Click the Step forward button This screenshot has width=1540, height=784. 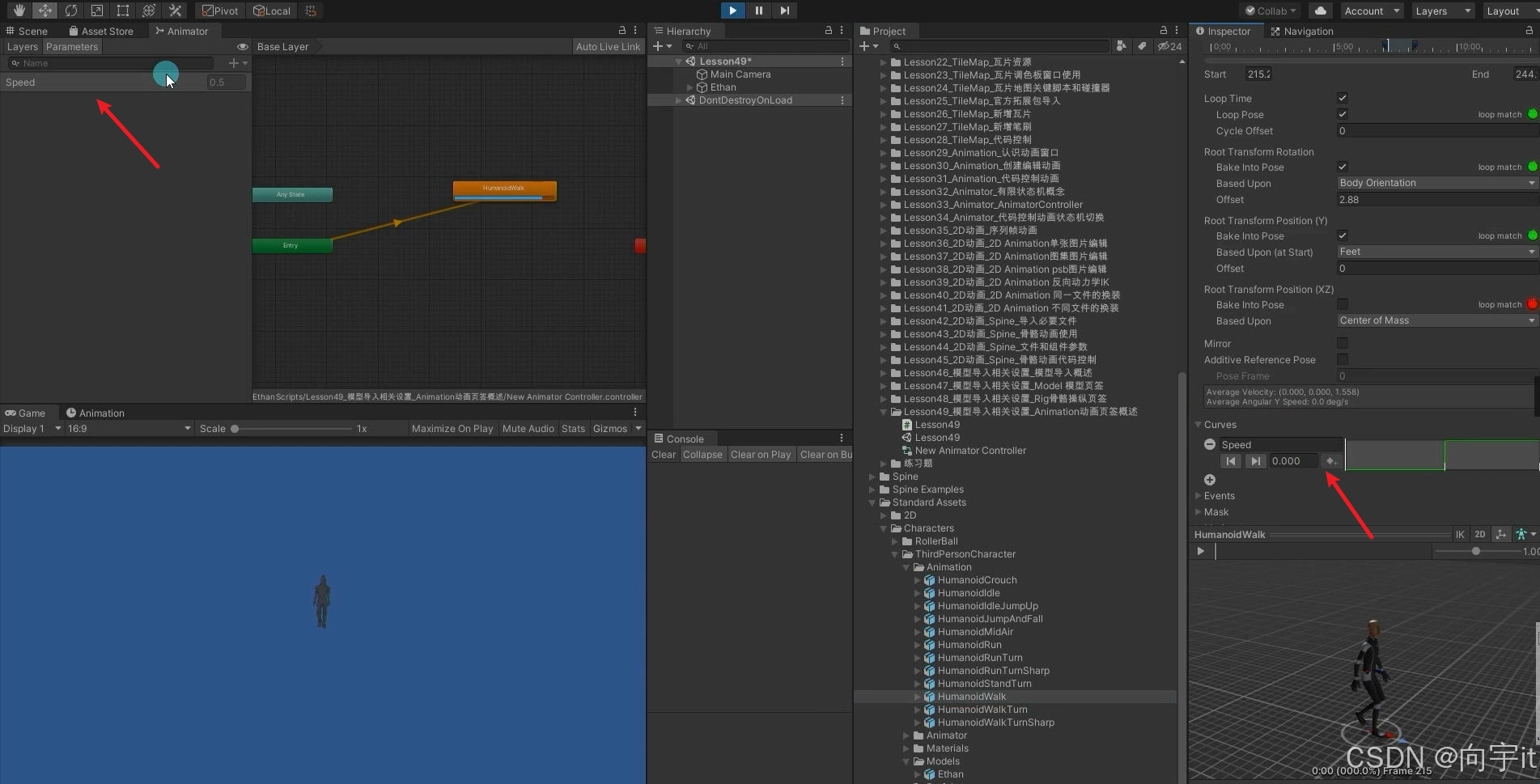(784, 11)
